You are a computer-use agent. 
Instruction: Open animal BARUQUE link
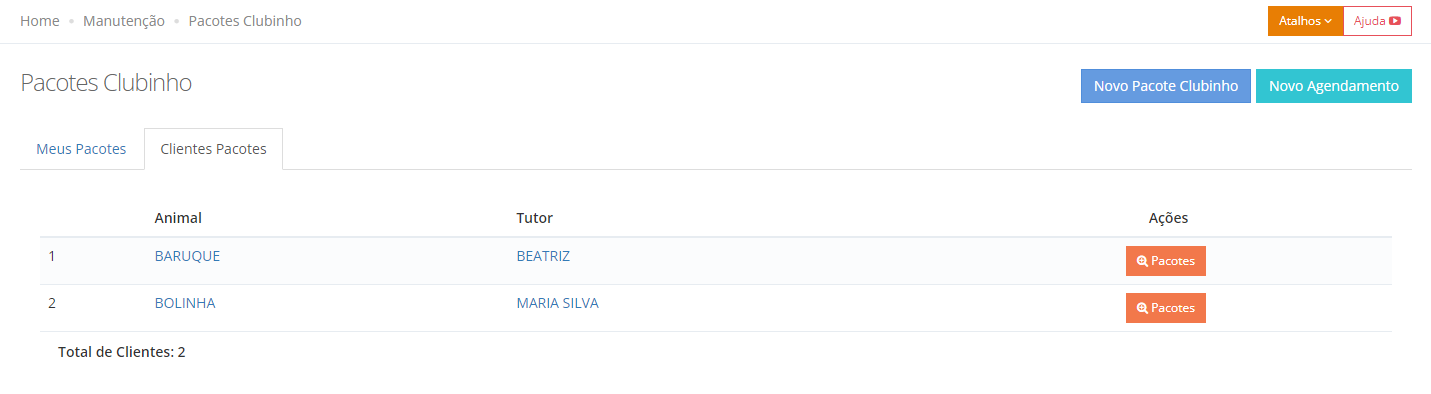187,256
